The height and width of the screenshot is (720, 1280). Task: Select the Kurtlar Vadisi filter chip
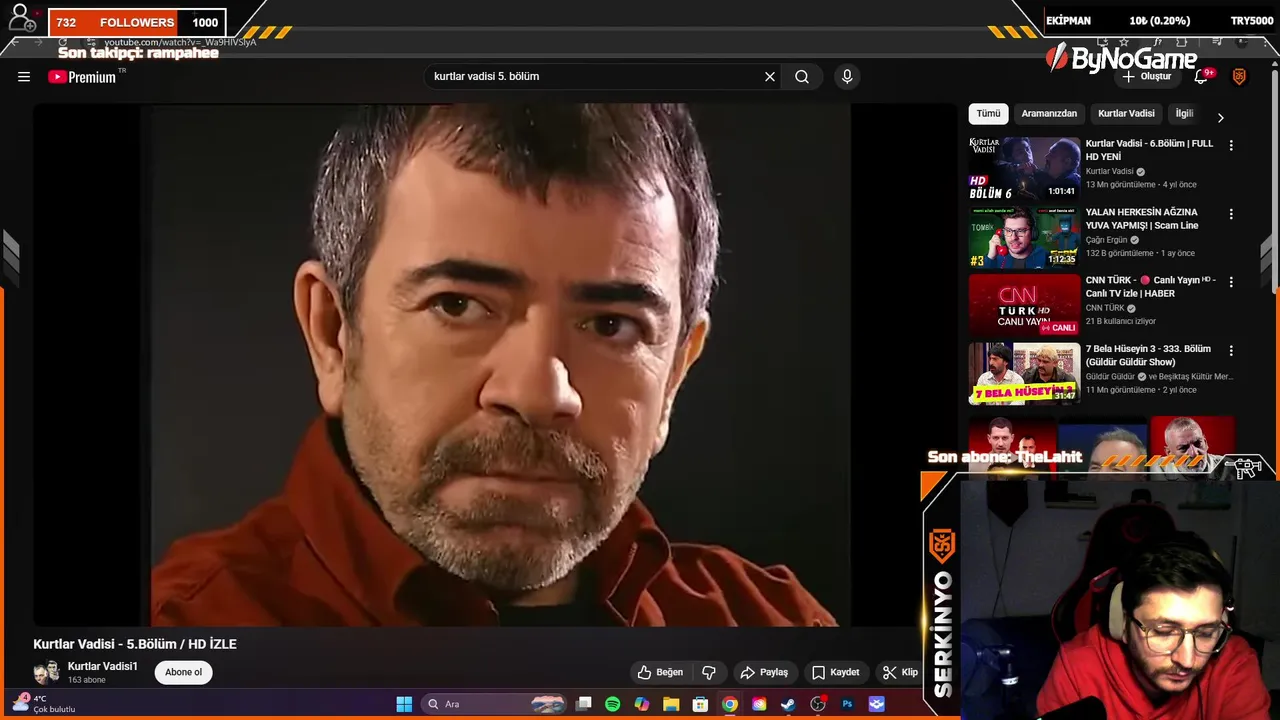1126,114
